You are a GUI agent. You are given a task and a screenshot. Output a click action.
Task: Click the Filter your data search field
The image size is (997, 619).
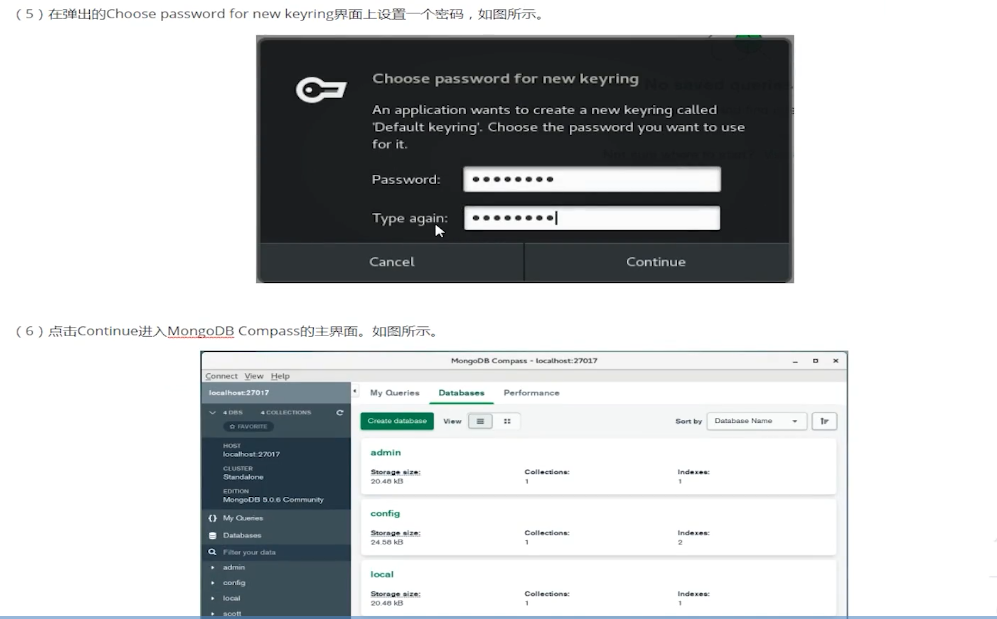pyautogui.click(x=276, y=552)
